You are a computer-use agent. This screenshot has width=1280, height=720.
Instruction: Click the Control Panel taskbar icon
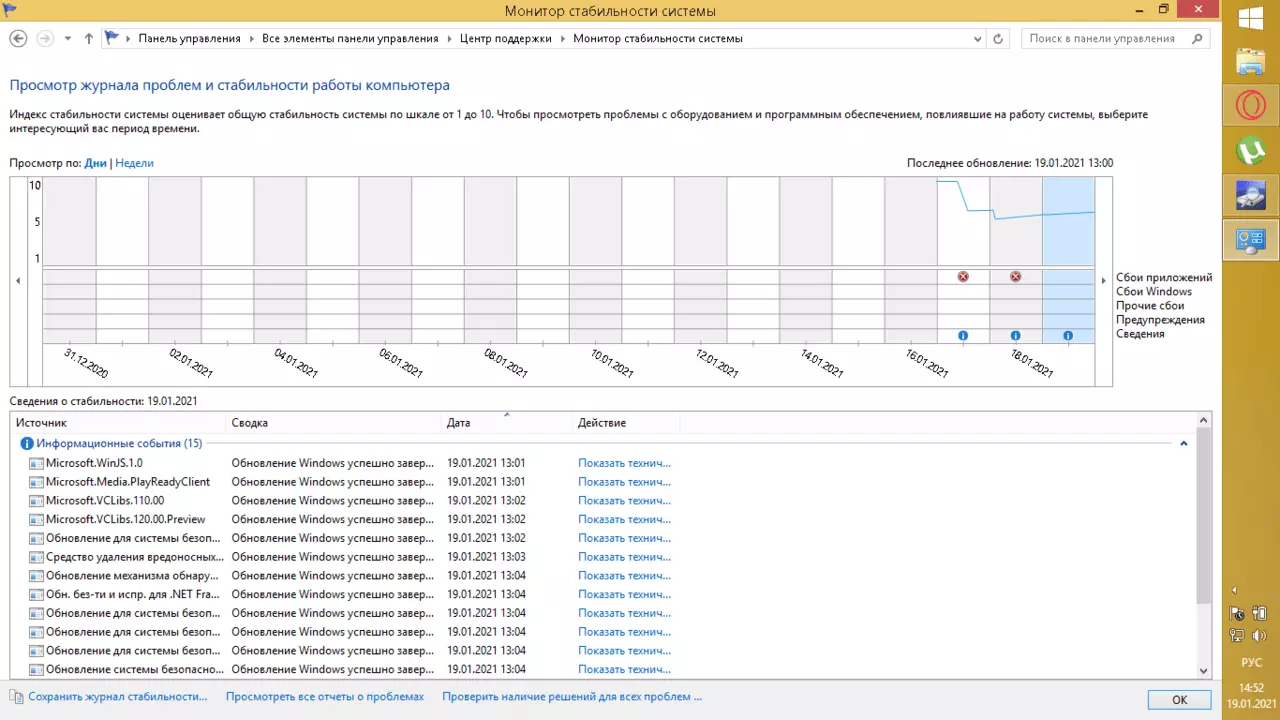[x=1251, y=240]
